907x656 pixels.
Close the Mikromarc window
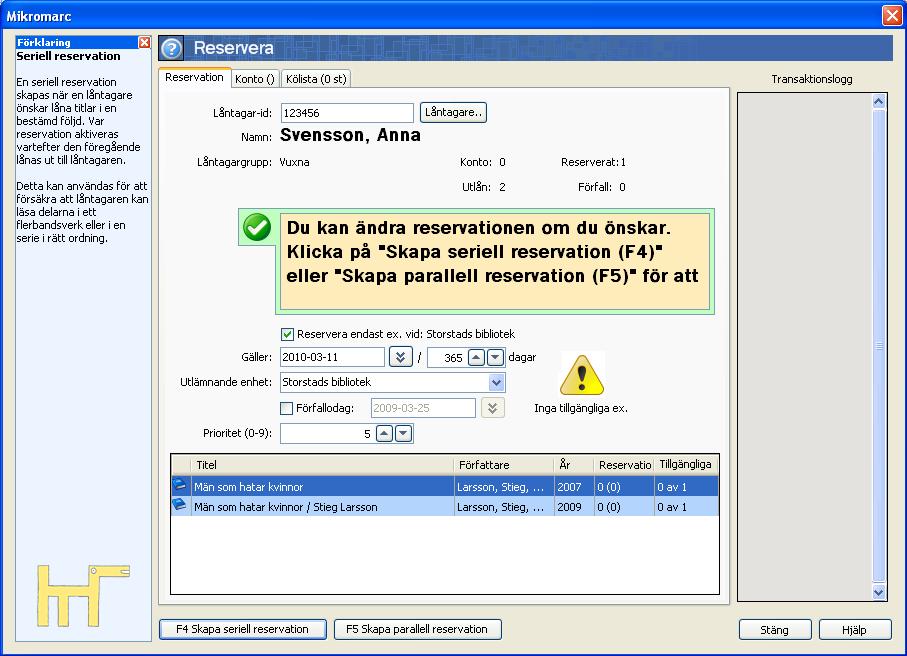891,15
